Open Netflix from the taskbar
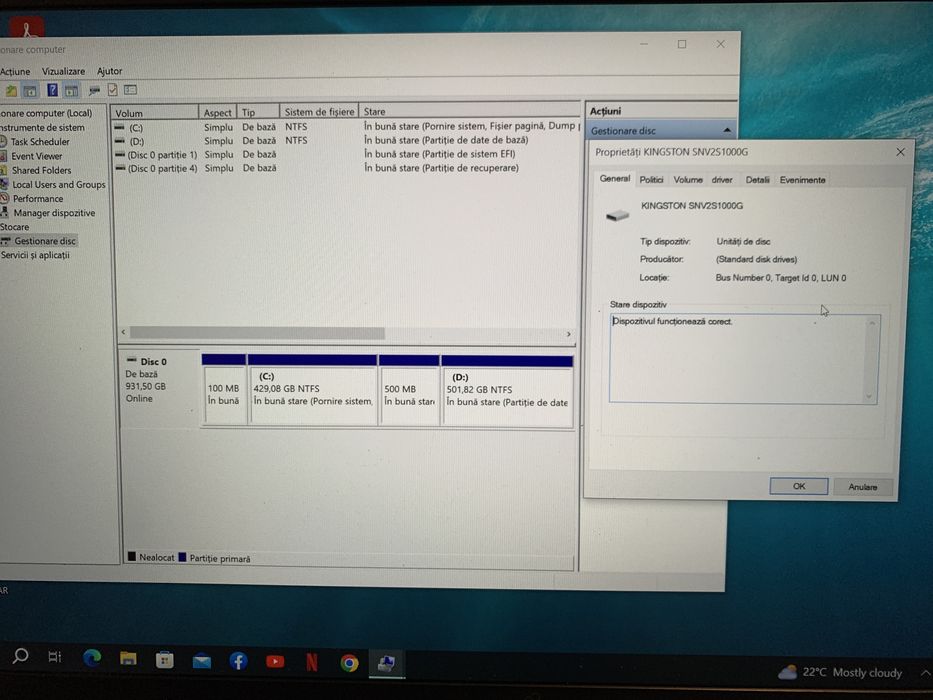 tap(312, 662)
